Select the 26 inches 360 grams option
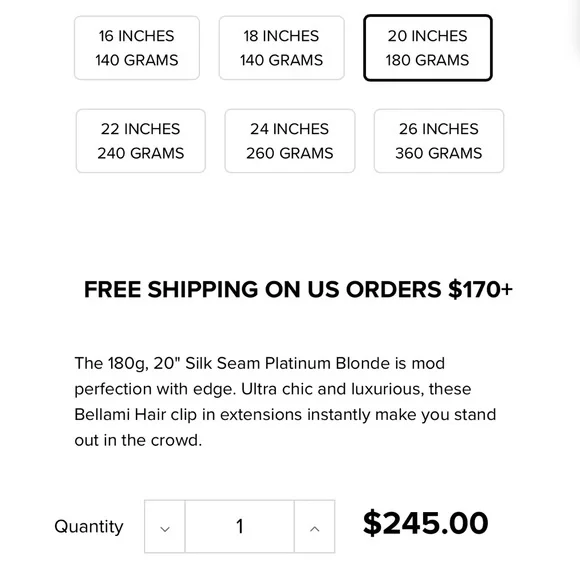This screenshot has height=580, width=580. tap(439, 141)
